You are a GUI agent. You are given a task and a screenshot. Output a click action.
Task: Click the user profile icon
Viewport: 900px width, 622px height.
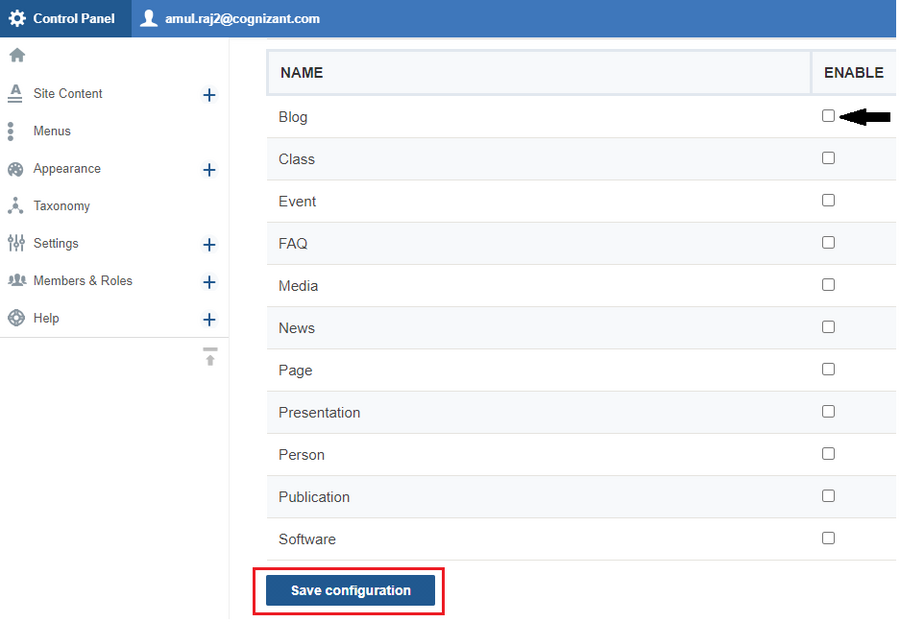click(x=149, y=18)
